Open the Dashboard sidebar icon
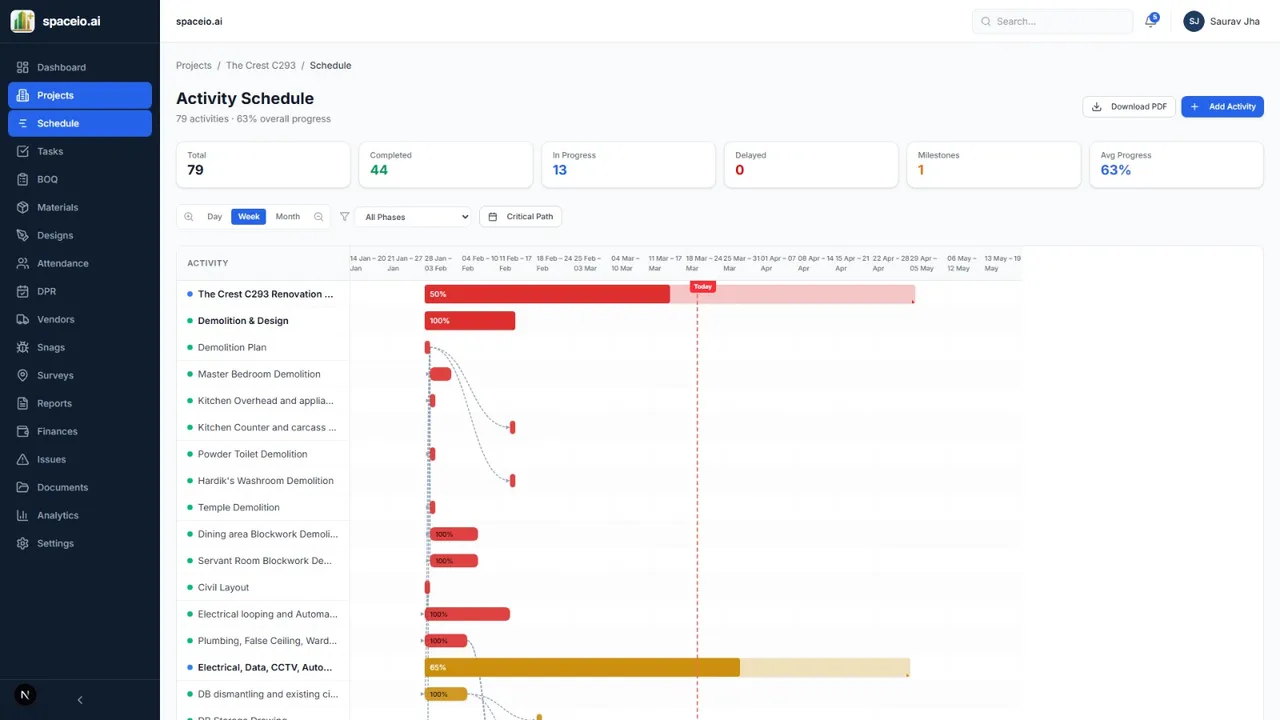The width and height of the screenshot is (1280, 720). click(x=22, y=67)
